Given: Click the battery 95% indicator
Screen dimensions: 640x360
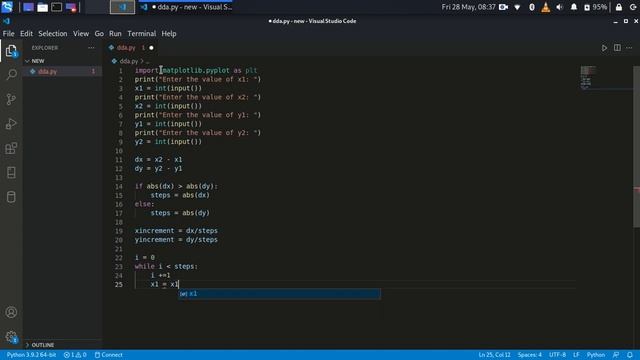Looking at the screenshot, I should 596,7.
